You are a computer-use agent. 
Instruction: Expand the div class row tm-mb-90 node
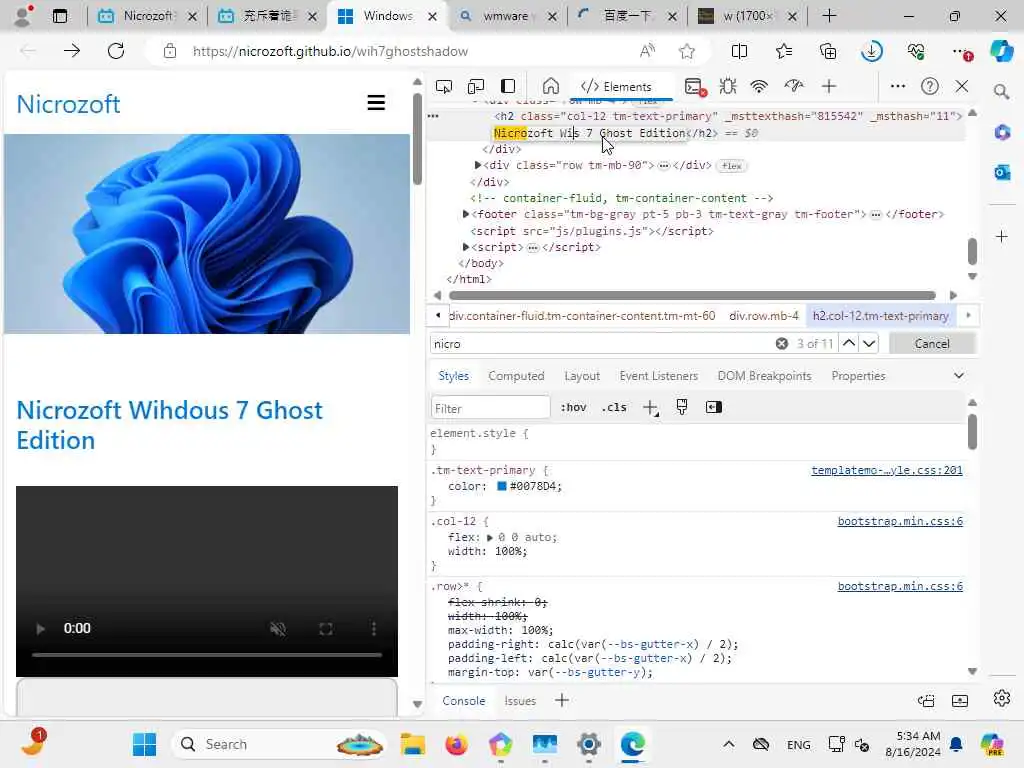tap(477, 165)
